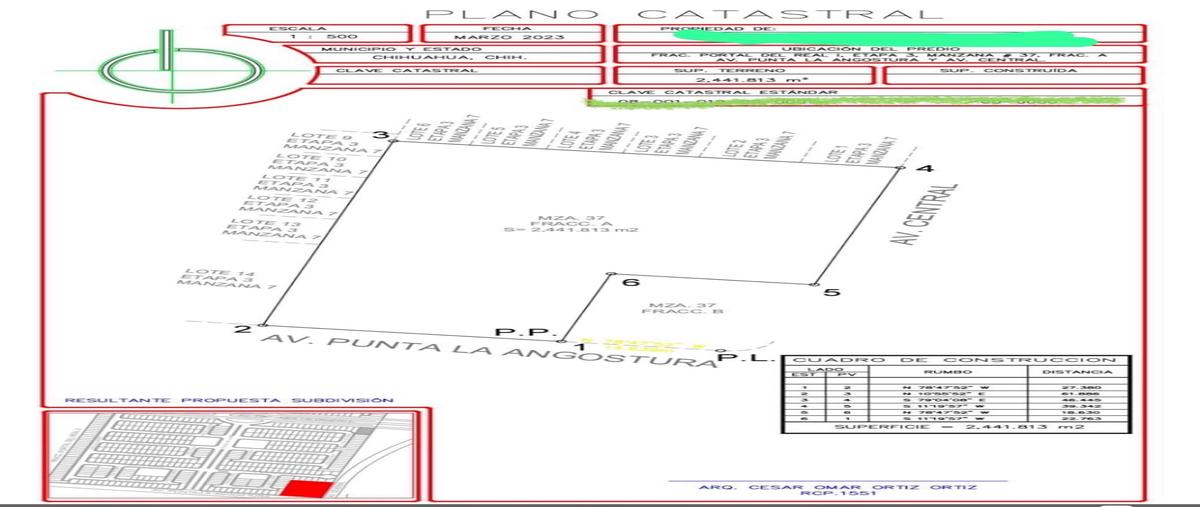The width and height of the screenshot is (1200, 507).
Task: Click the LOTE 14 ETAPA 3 label
Action: tap(227, 279)
